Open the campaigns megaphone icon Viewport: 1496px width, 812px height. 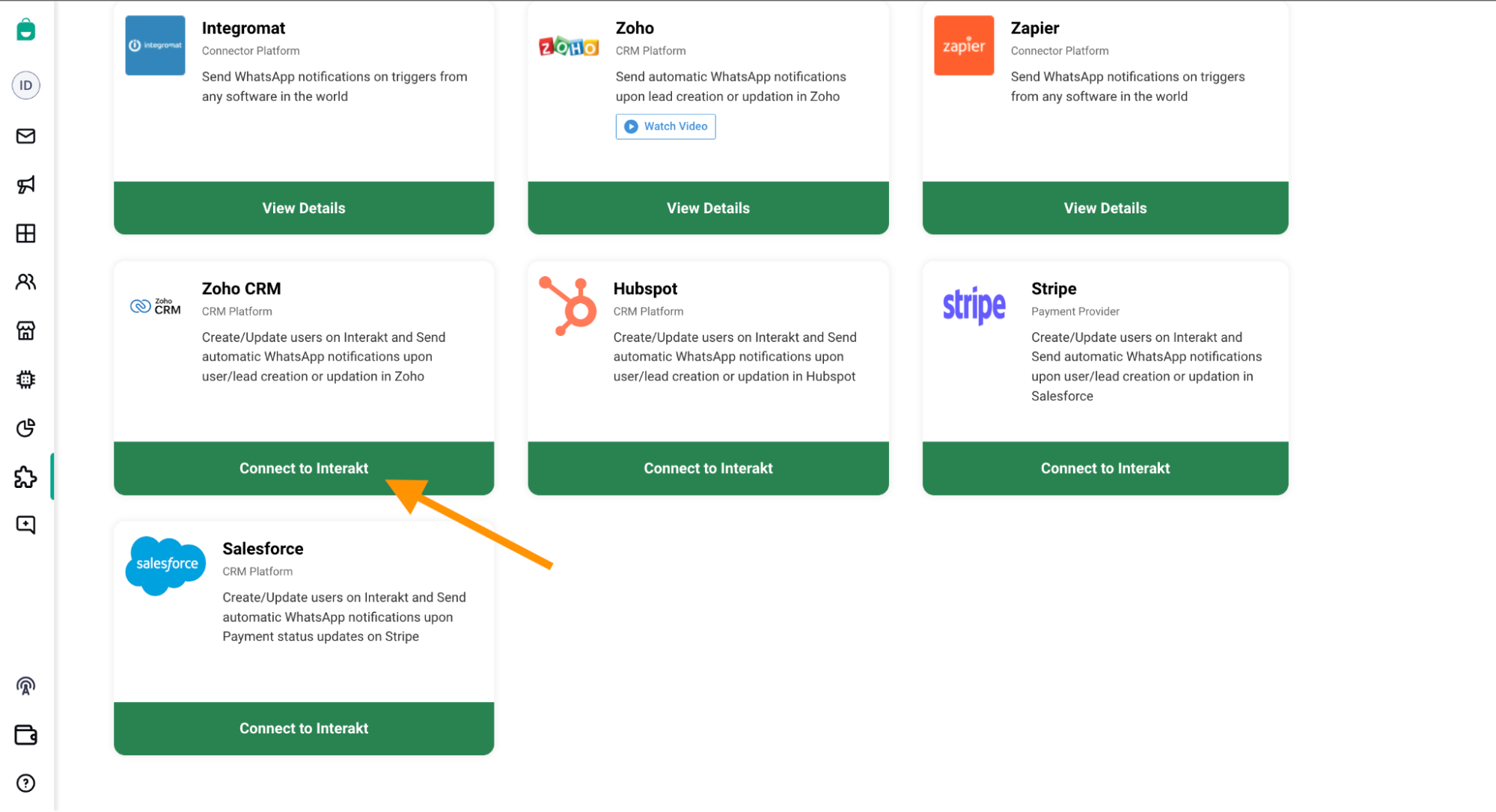pyautogui.click(x=26, y=185)
